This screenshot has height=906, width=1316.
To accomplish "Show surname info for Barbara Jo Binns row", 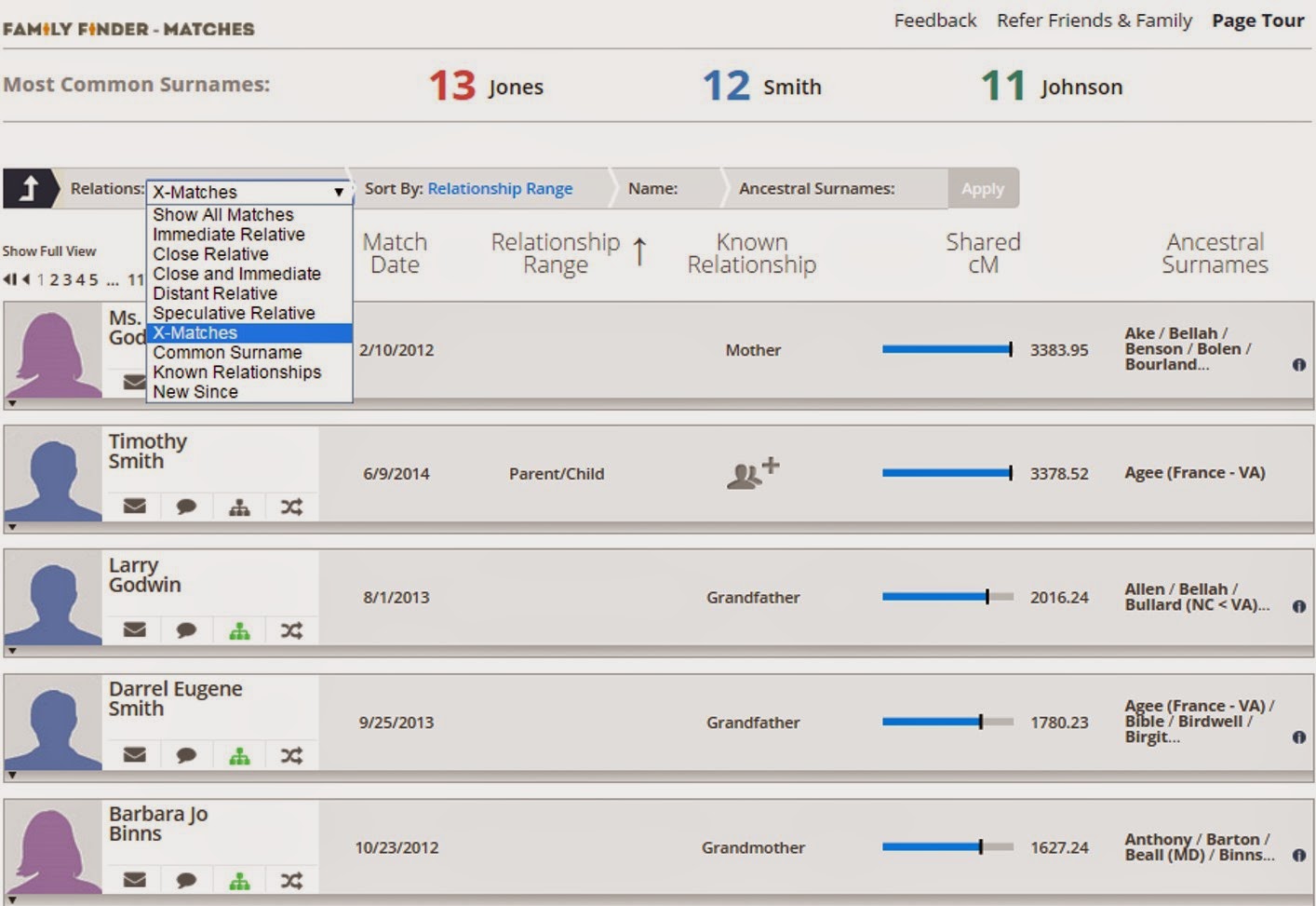I will [1299, 856].
